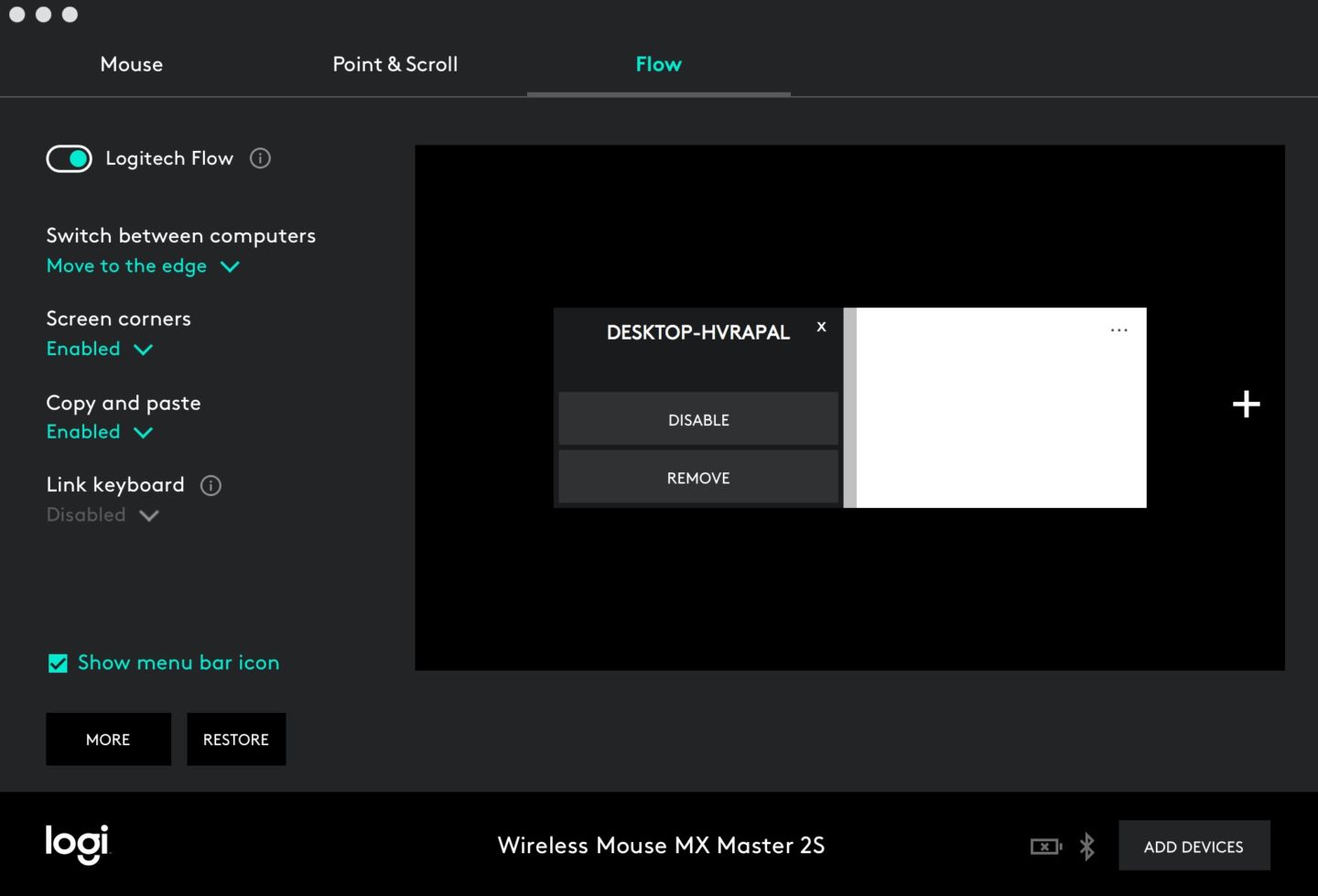Open the Point & Scroll tab

pos(394,64)
